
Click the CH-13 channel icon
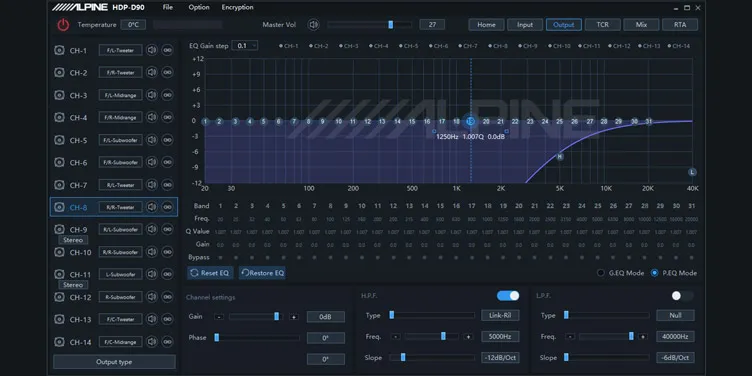(59, 319)
